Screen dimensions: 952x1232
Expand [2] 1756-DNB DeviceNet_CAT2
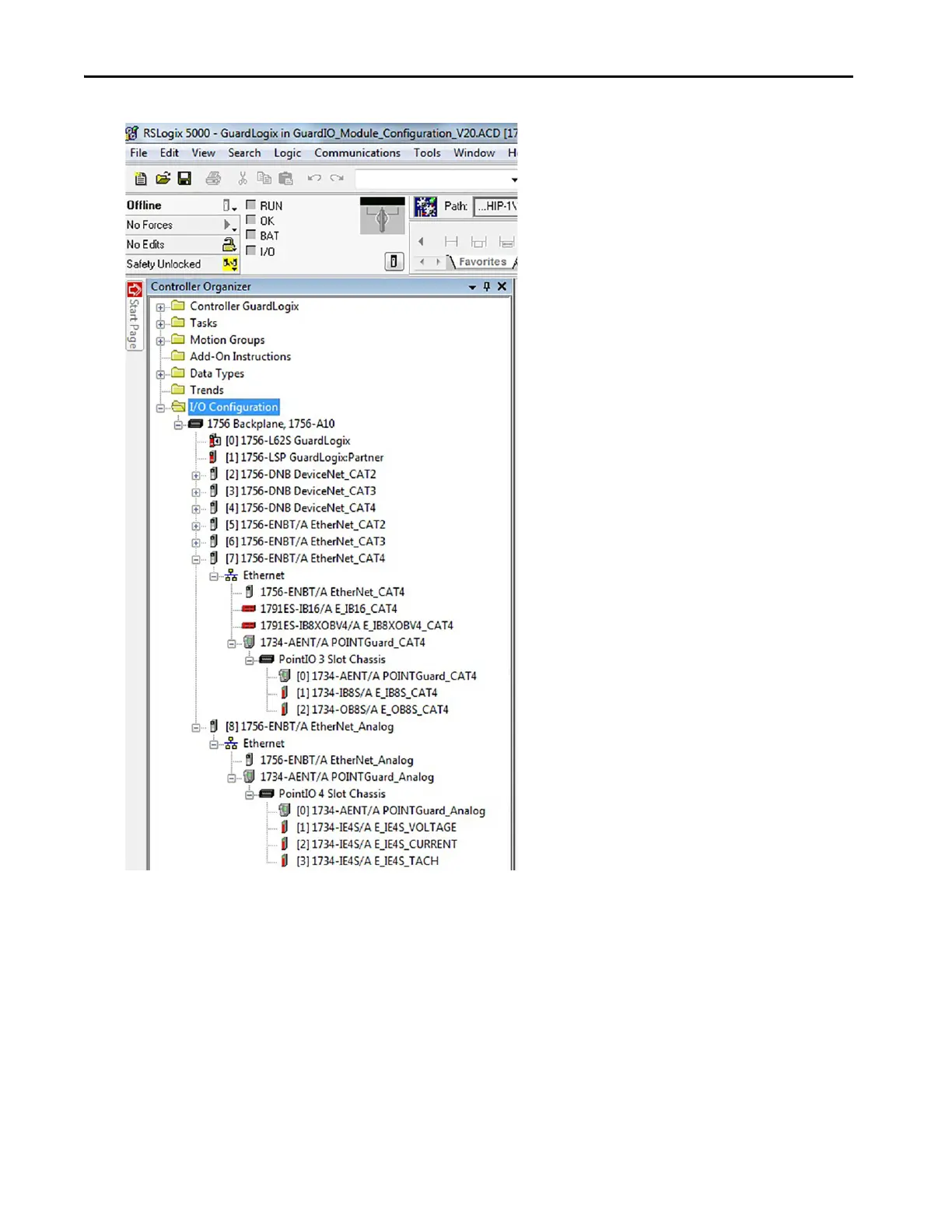pyautogui.click(x=196, y=475)
